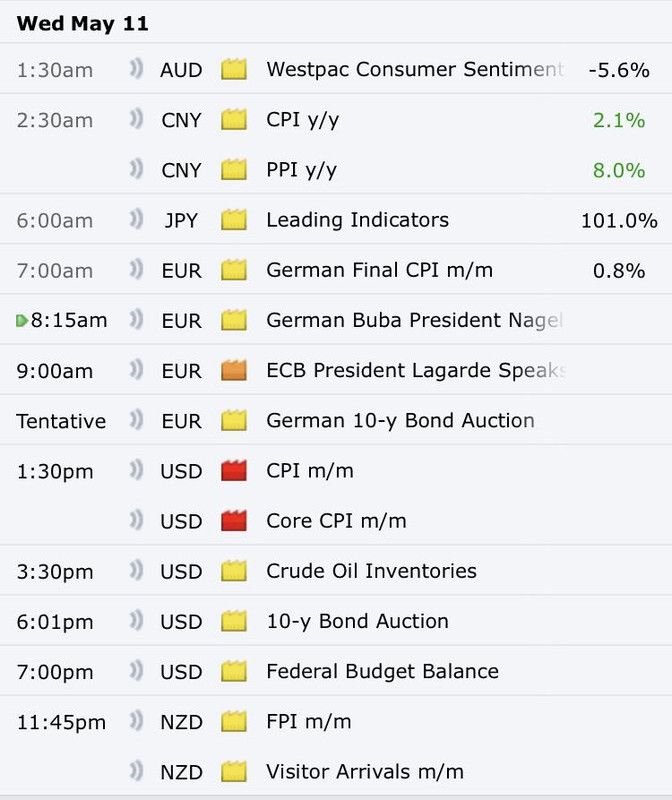The width and height of the screenshot is (672, 800).
Task: Open the CNY CPI y/y event details
Action: 303,120
